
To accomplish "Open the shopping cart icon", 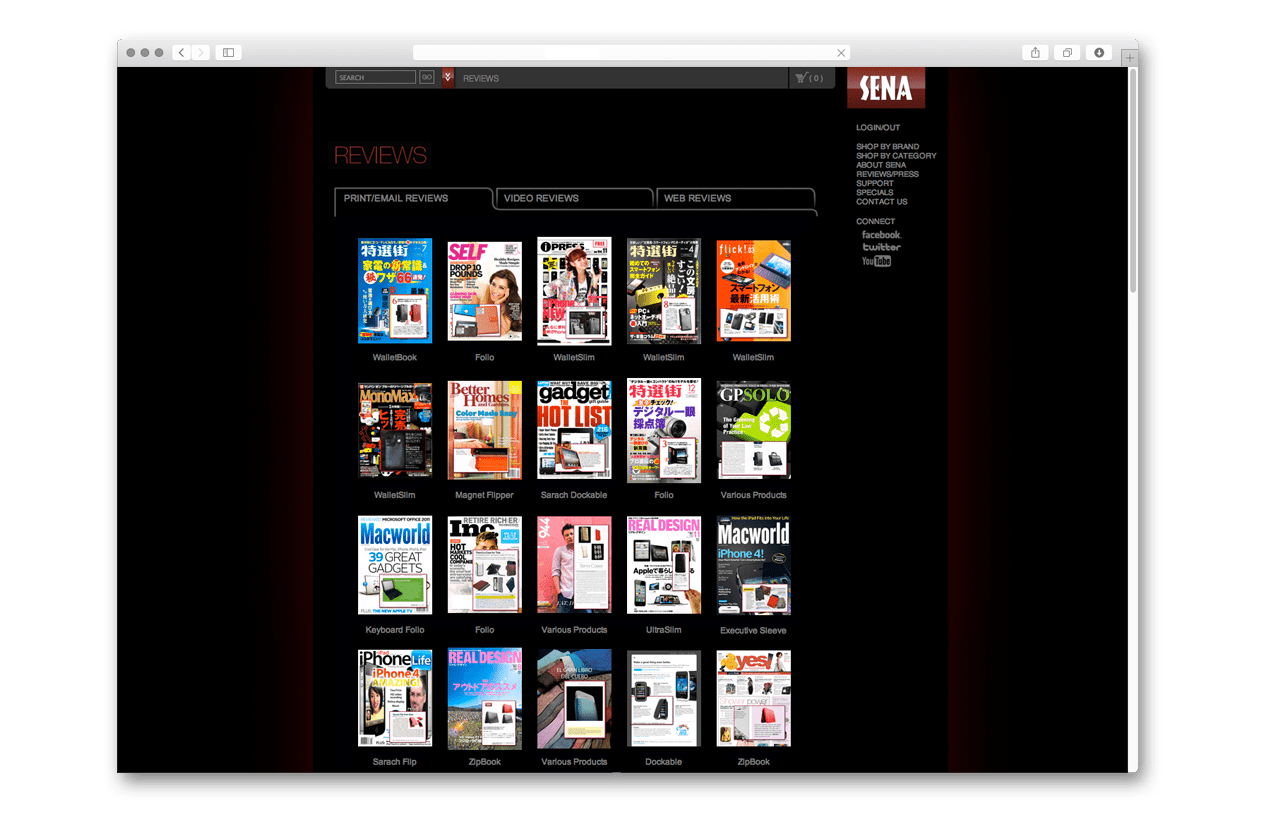I will tap(801, 77).
